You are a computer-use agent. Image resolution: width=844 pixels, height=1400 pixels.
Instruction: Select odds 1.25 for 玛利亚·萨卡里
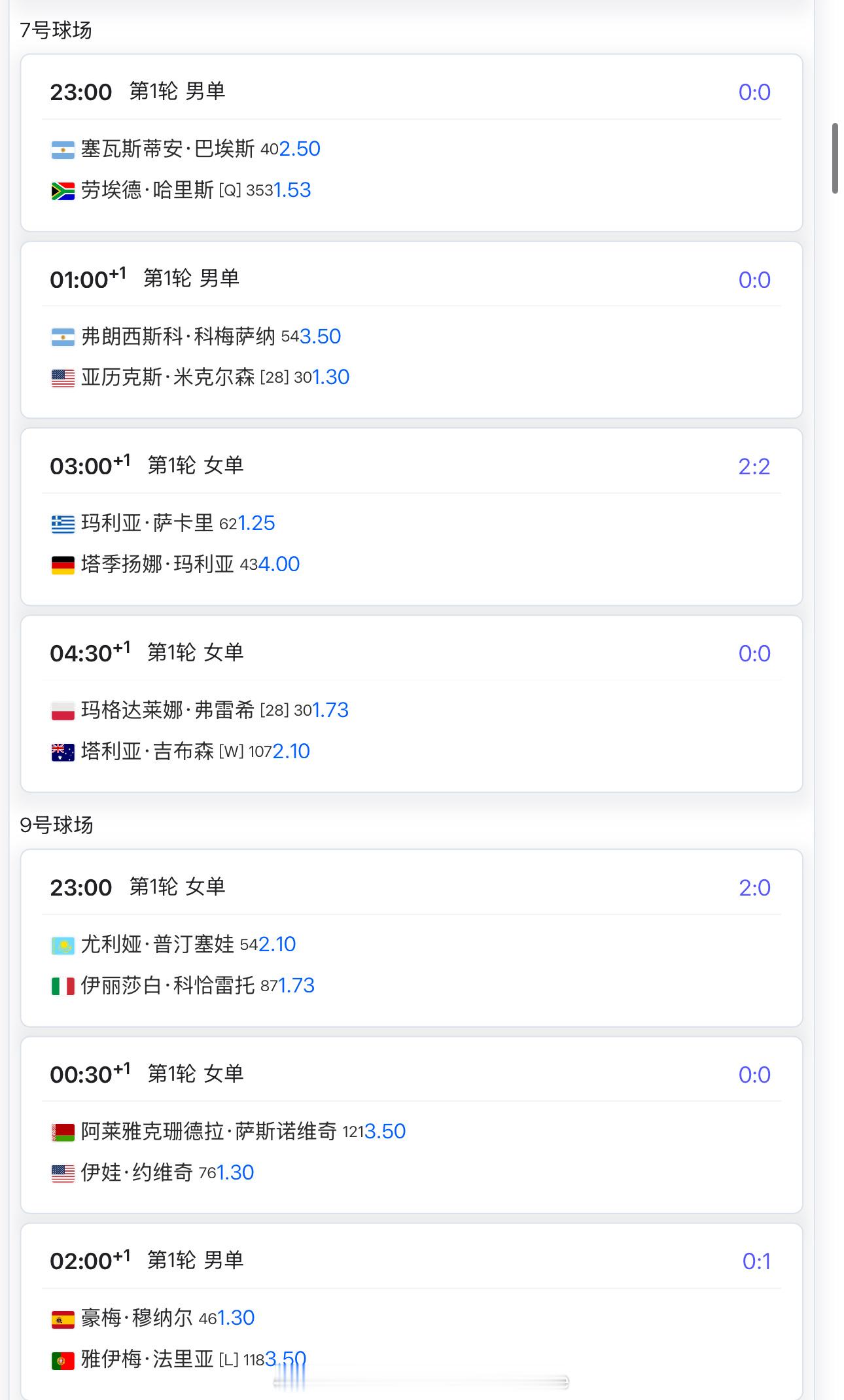[256, 523]
